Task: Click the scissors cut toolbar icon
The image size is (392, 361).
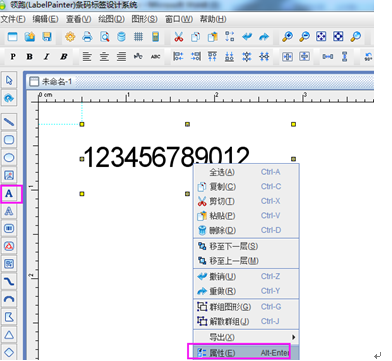Action: (x=179, y=36)
